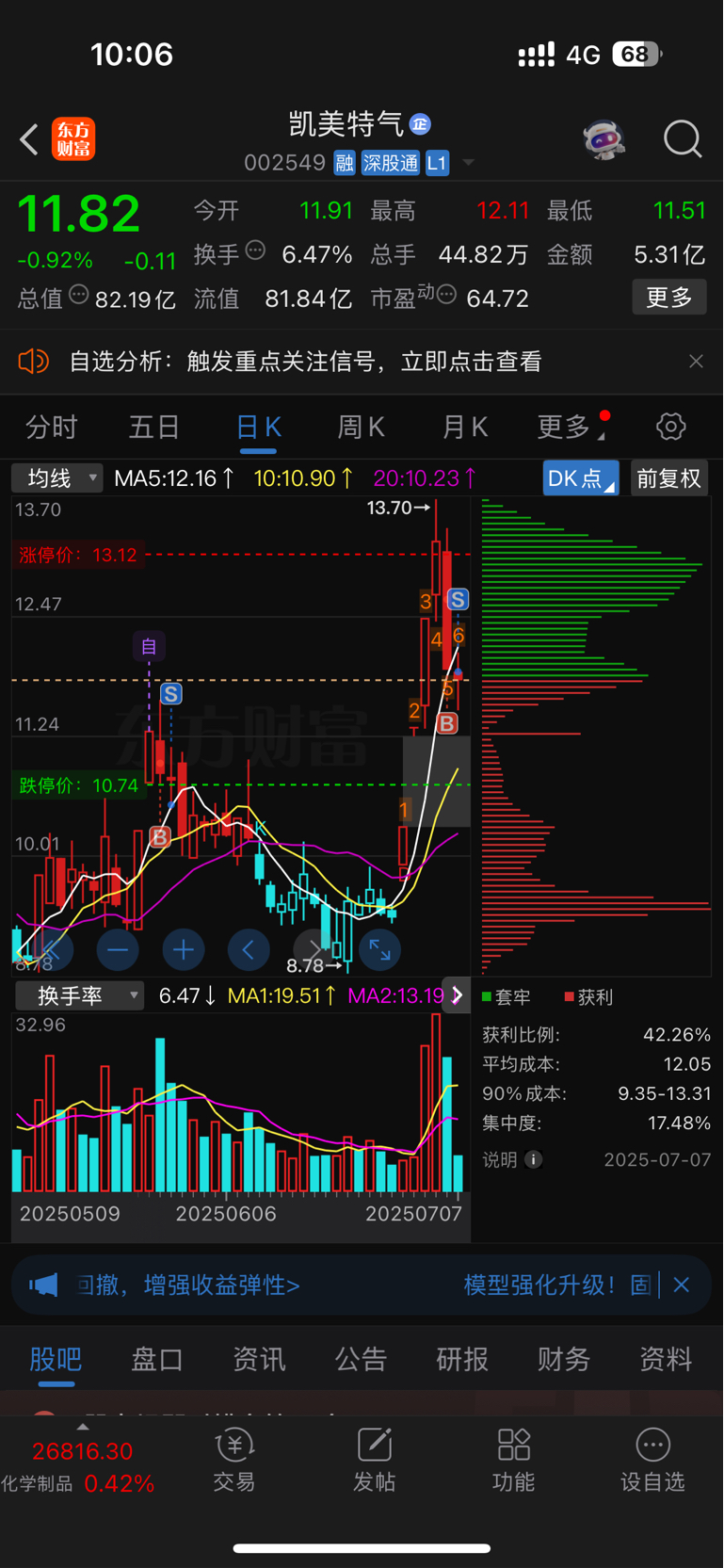
Task: Tap the L1 level badge
Action: tap(437, 163)
